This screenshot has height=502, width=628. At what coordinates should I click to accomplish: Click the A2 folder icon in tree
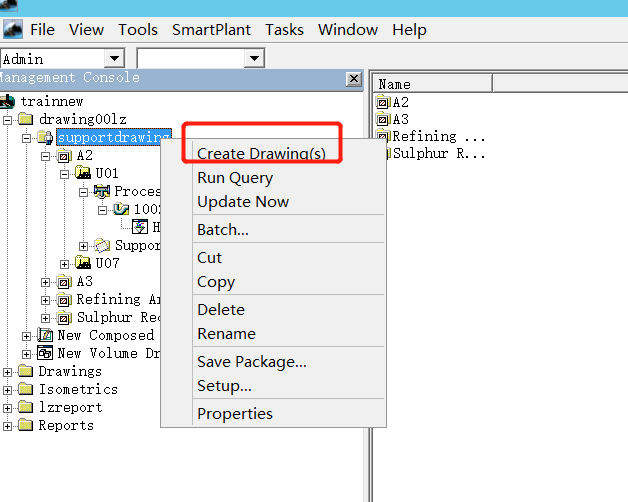(x=64, y=155)
